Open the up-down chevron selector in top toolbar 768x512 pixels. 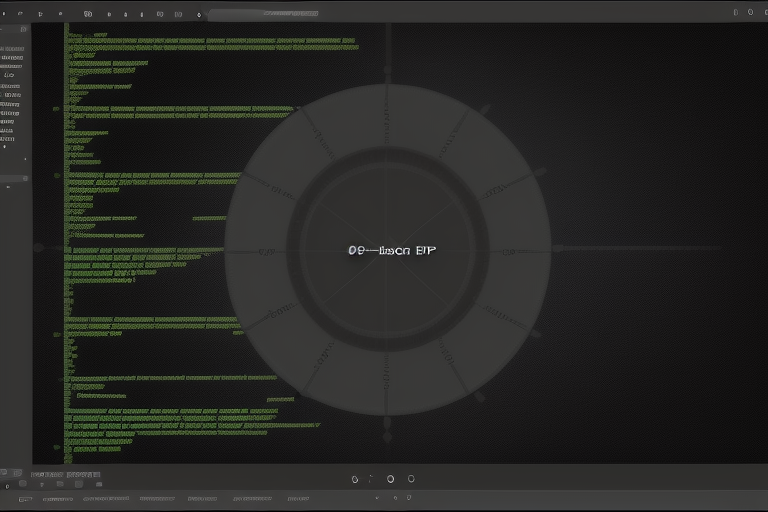click(198, 14)
